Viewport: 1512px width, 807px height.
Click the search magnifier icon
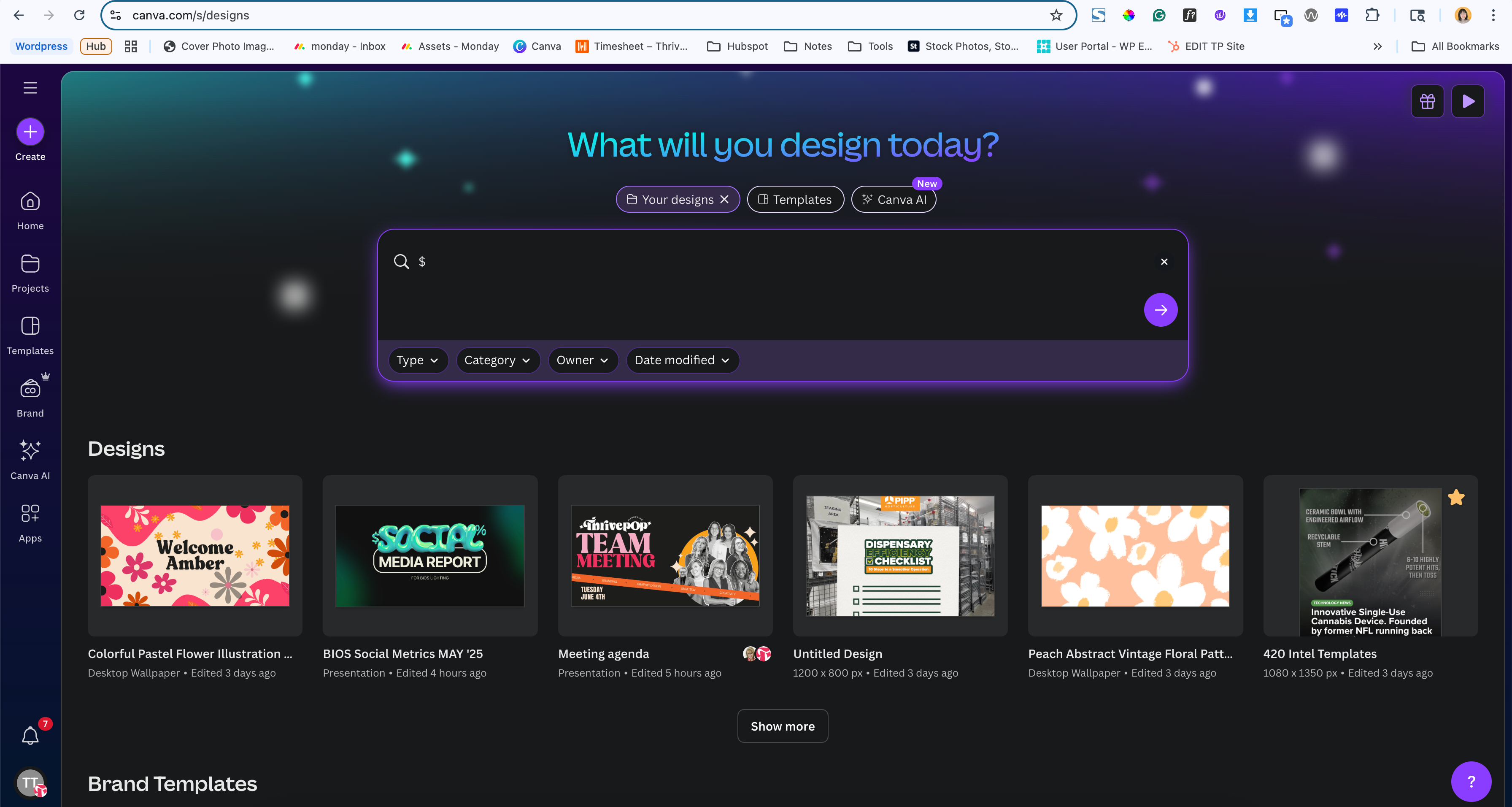pos(402,262)
